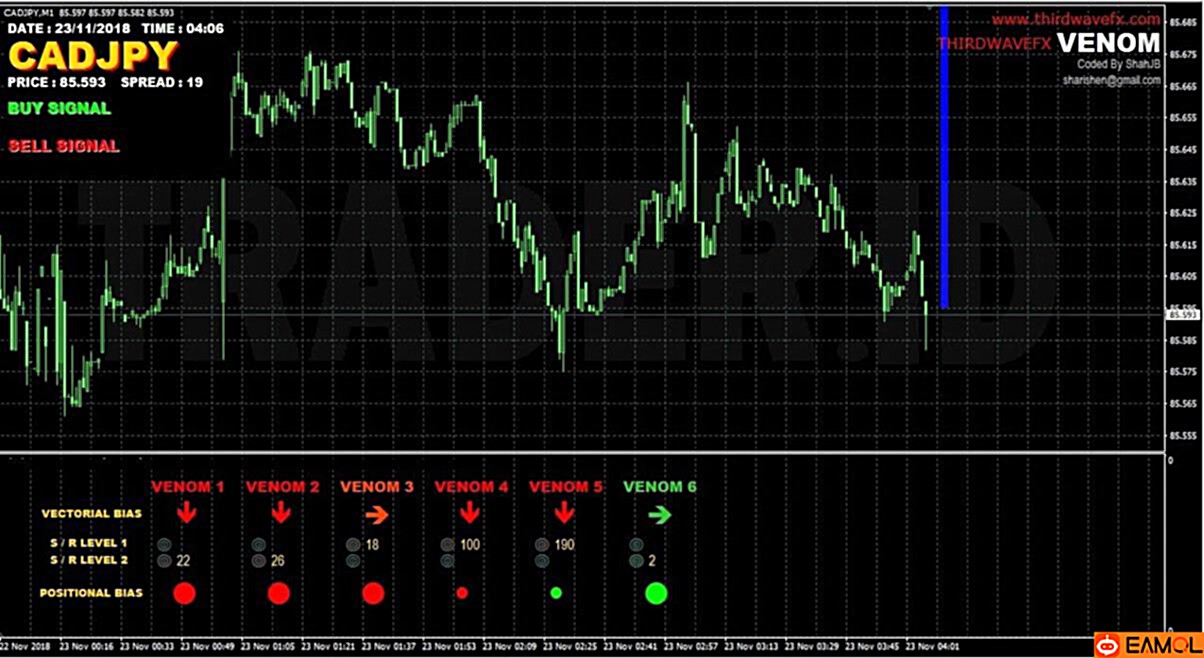This screenshot has width=1204, height=658.
Task: Click the value 18 under VENOM 3
Action: pyautogui.click(x=372, y=545)
